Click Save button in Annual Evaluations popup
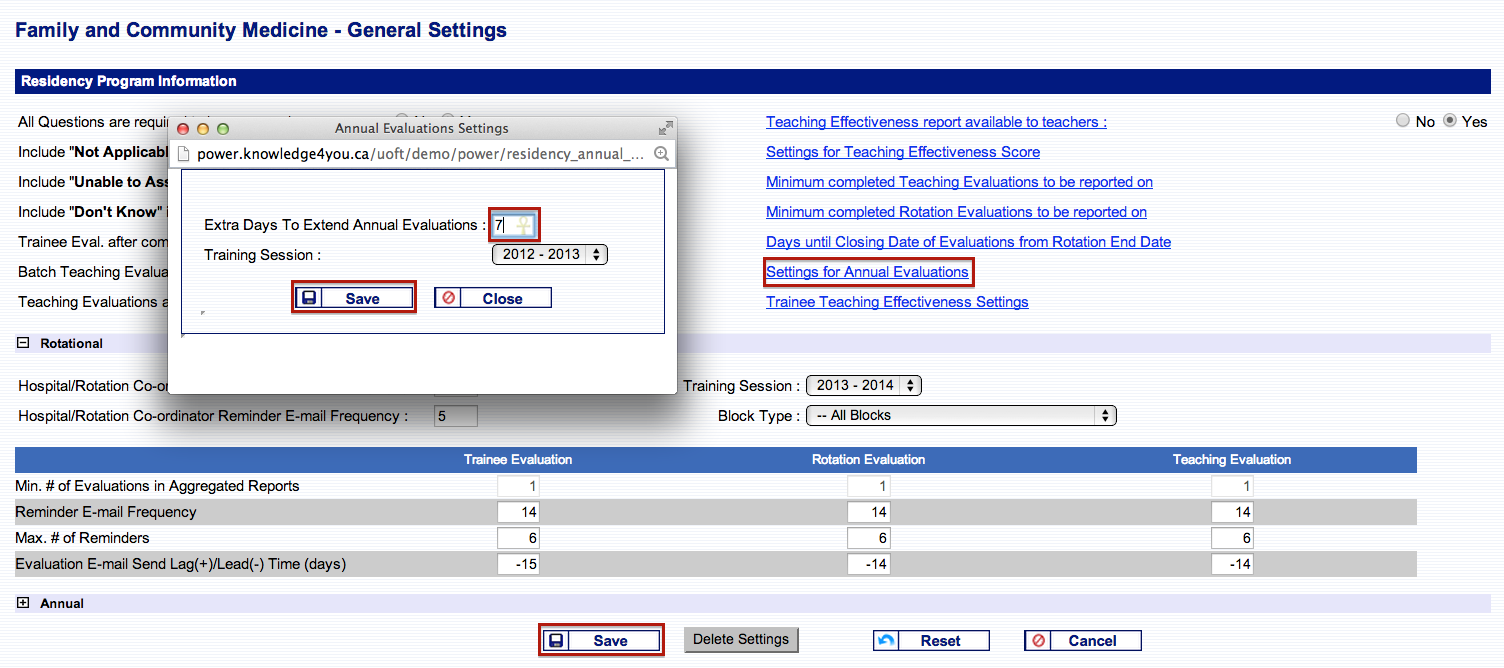 (353, 298)
